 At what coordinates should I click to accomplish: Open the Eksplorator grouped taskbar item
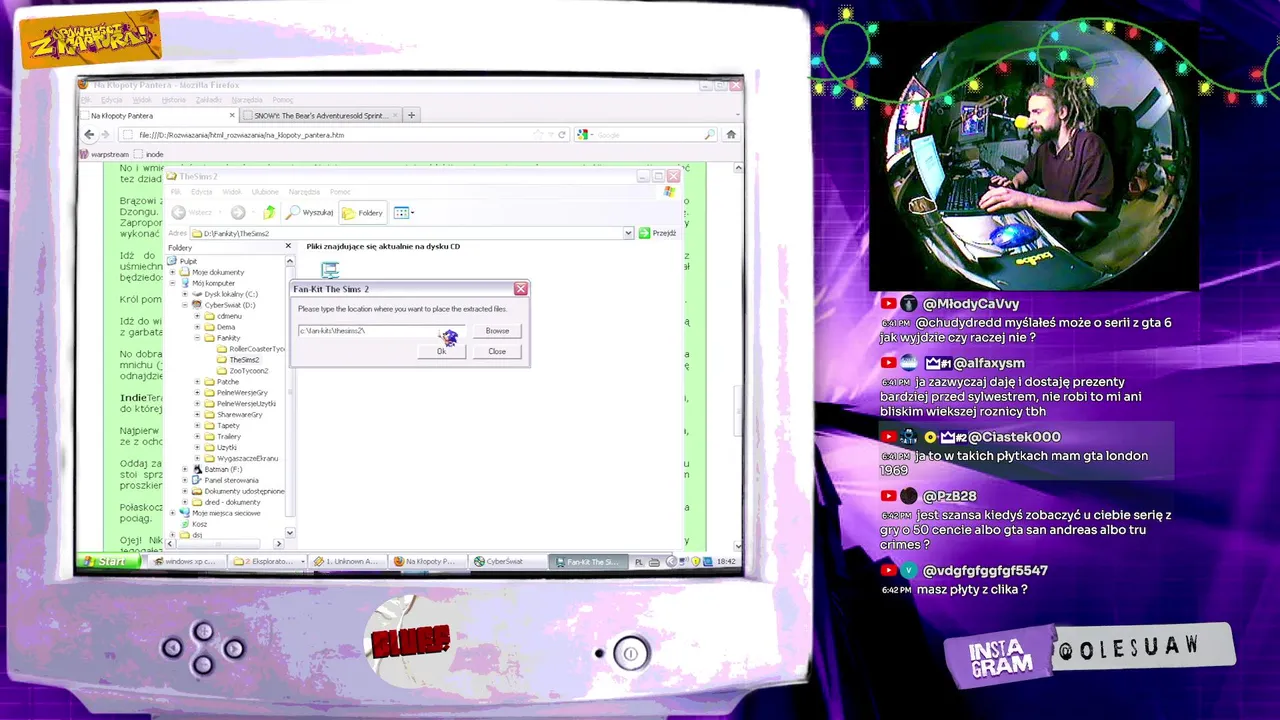coord(269,562)
